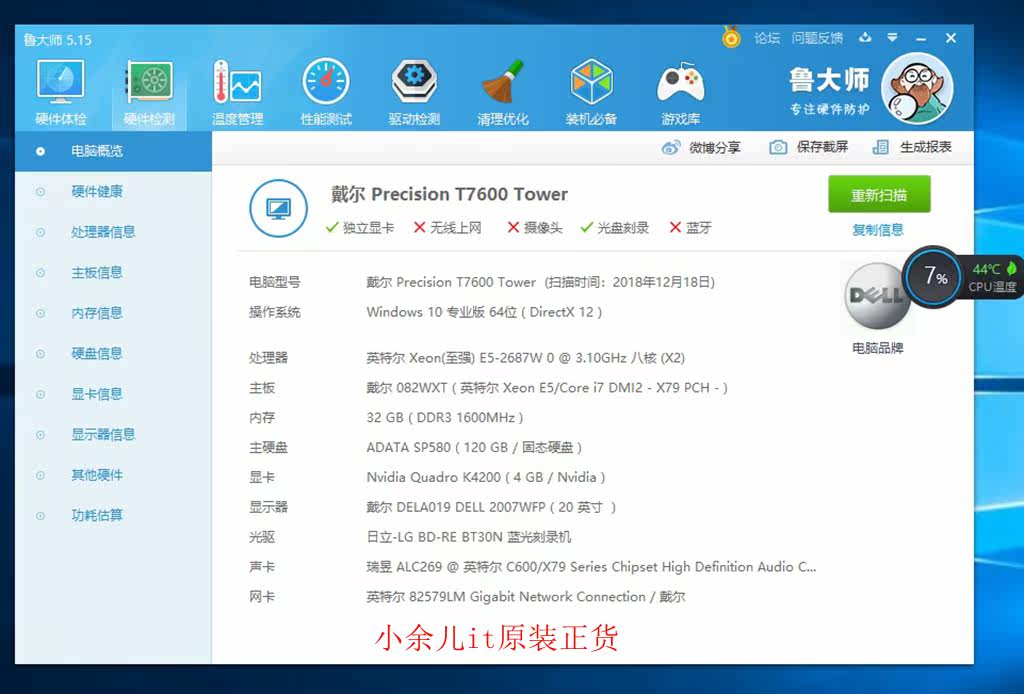Click the 44℃ CPU temperature widget
This screenshot has width=1024, height=694.
pos(993,277)
